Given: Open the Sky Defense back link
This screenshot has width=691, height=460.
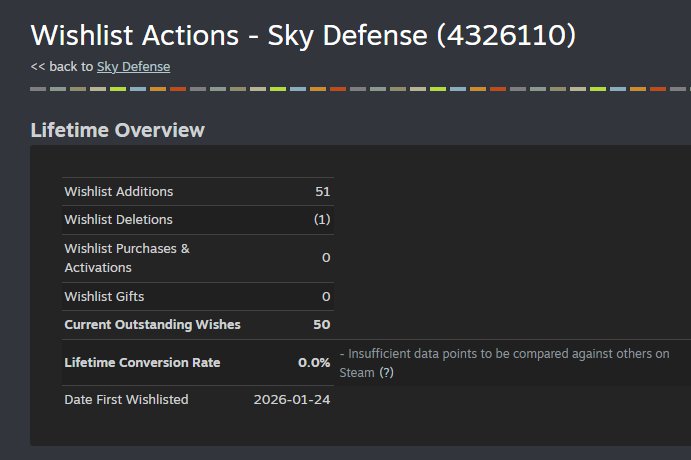Looking at the screenshot, I should click(134, 67).
